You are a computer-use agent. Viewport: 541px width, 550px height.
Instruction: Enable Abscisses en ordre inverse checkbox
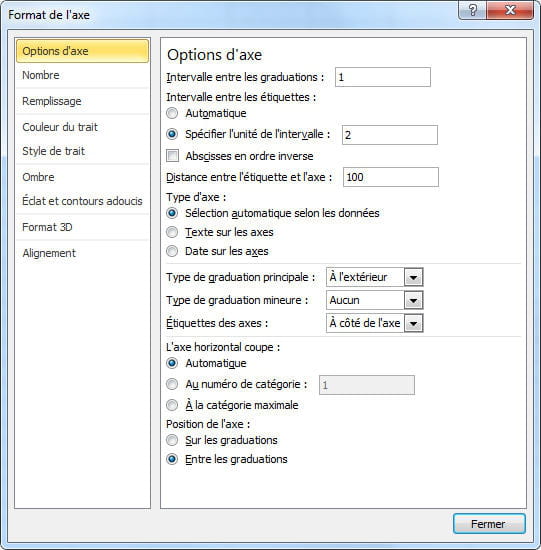(172, 156)
